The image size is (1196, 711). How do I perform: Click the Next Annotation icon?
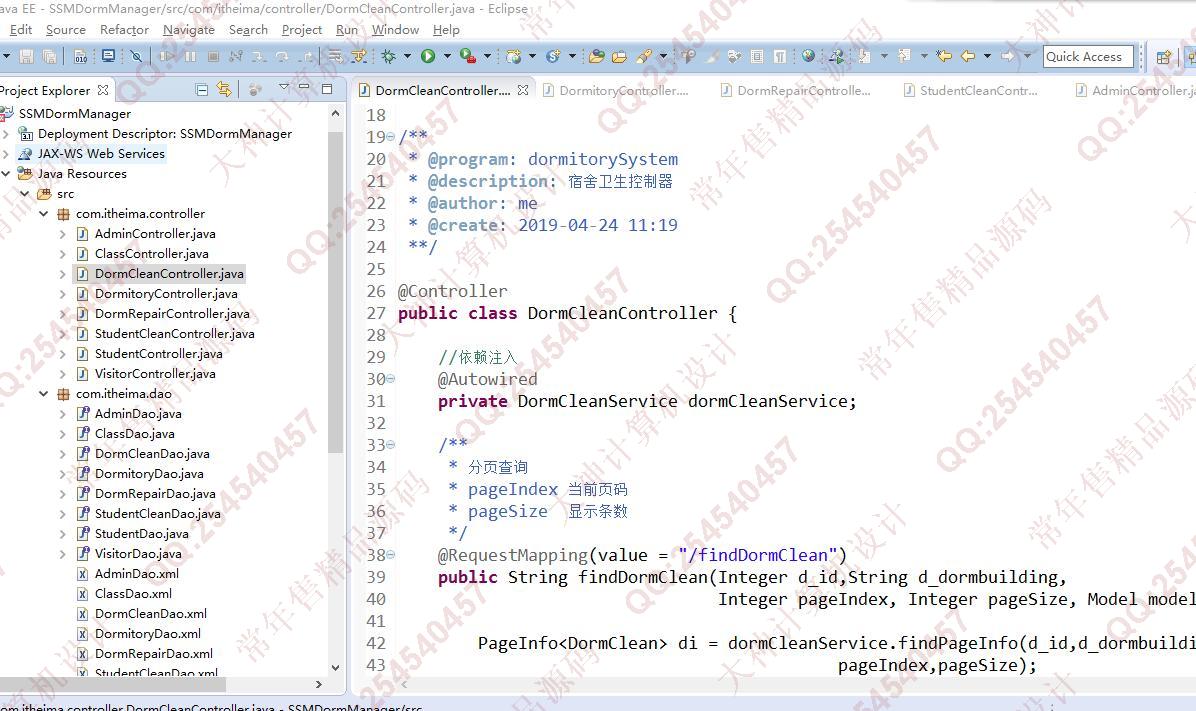tap(864, 56)
